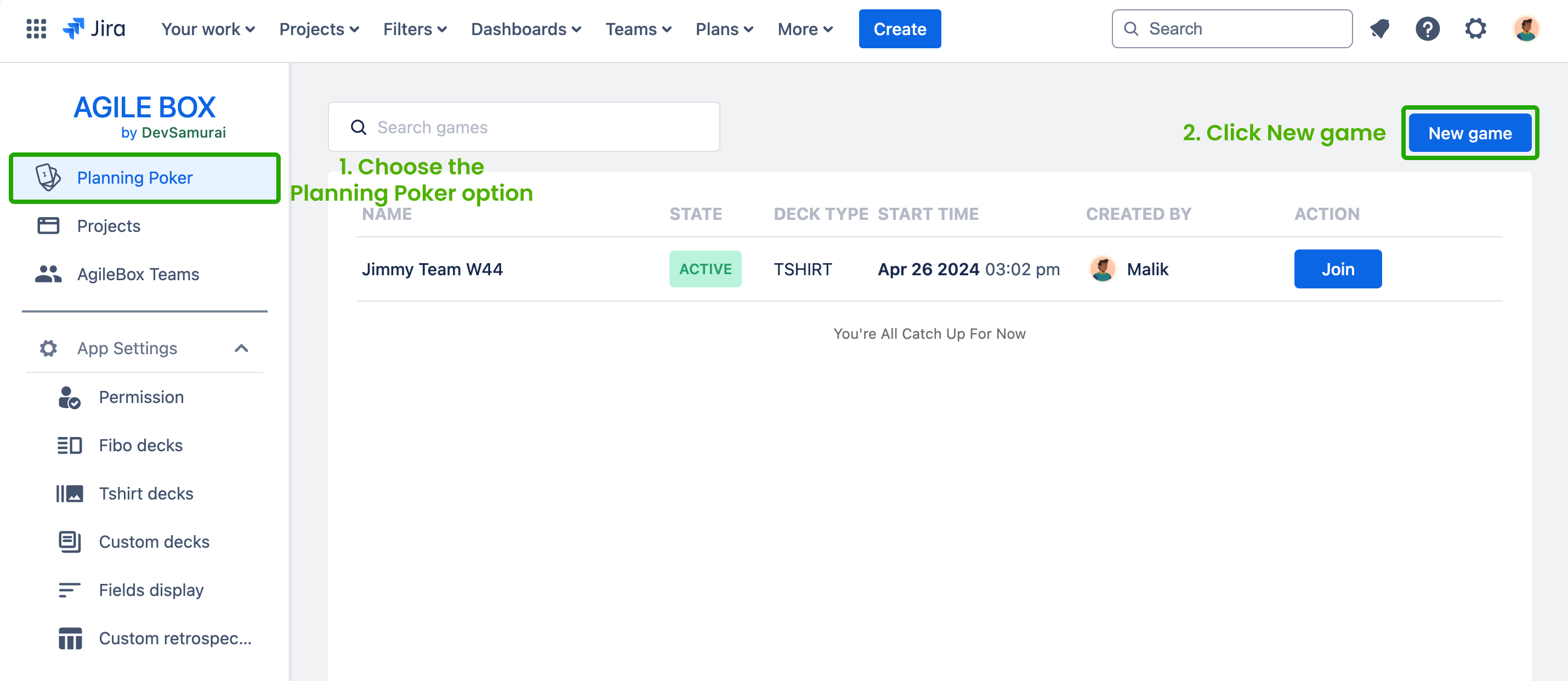This screenshot has height=681, width=1568.
Task: Click the DECK TYPE column header
Action: click(x=821, y=214)
